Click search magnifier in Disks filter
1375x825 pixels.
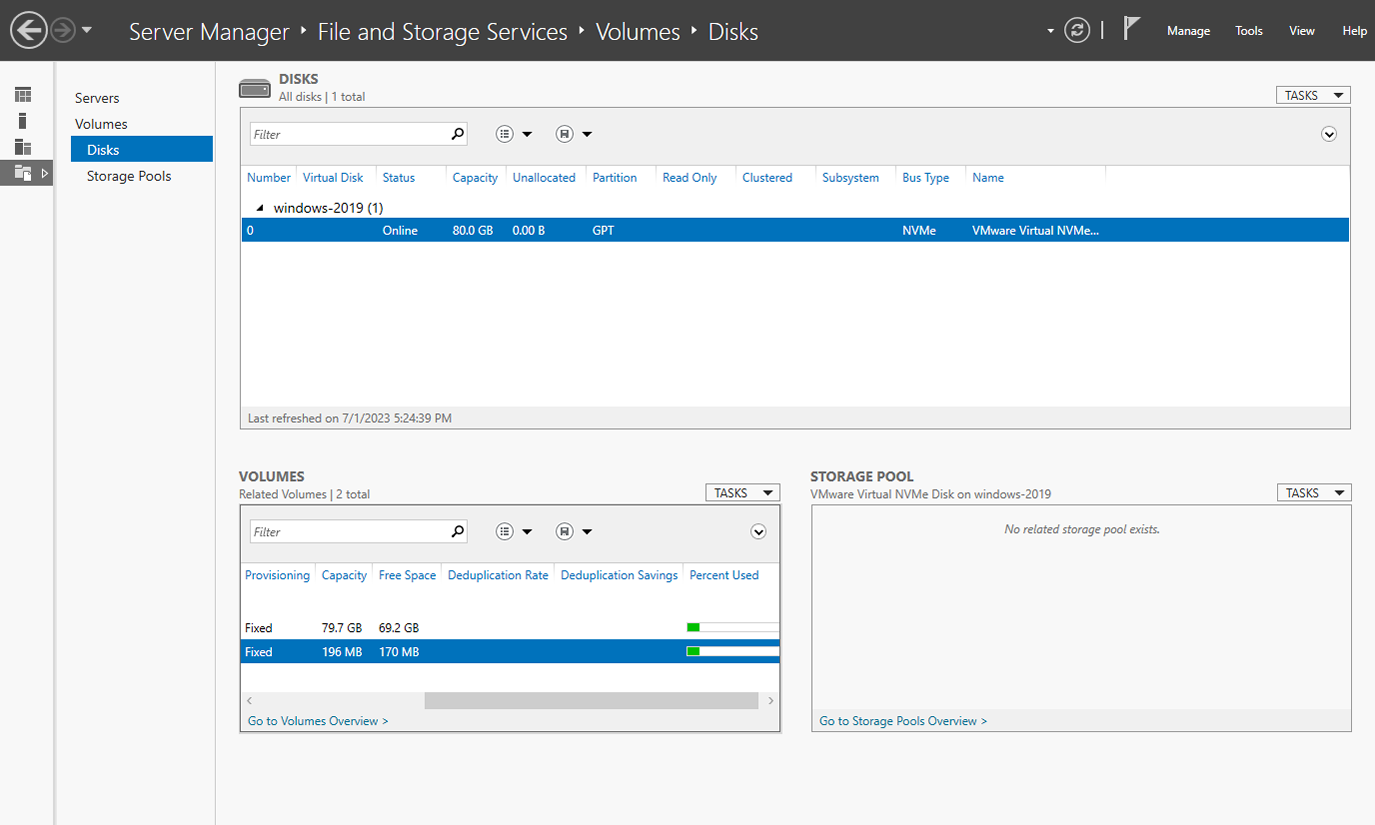(457, 134)
